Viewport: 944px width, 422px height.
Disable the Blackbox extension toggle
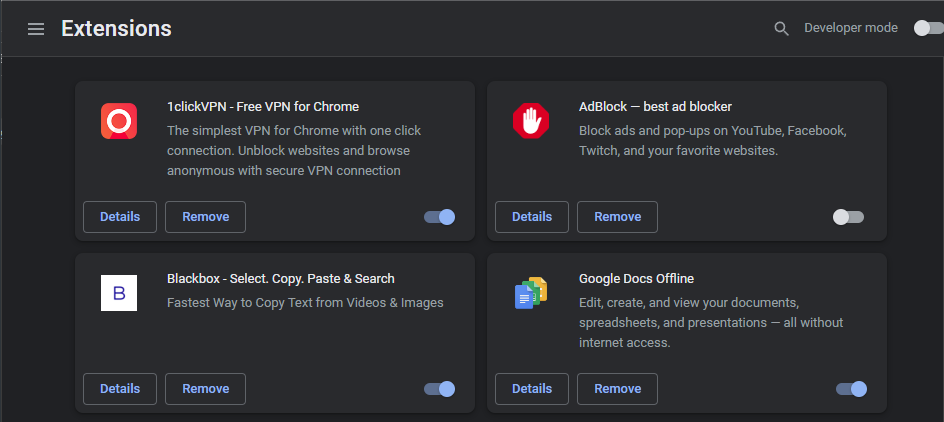(439, 389)
